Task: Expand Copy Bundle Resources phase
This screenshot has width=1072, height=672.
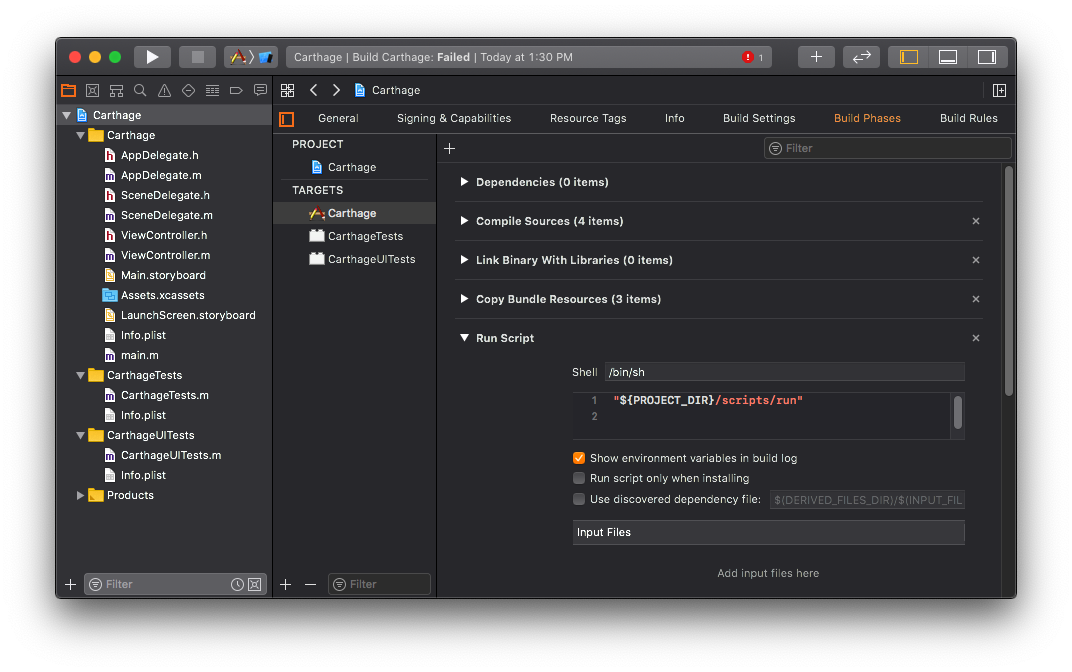Action: coord(464,299)
